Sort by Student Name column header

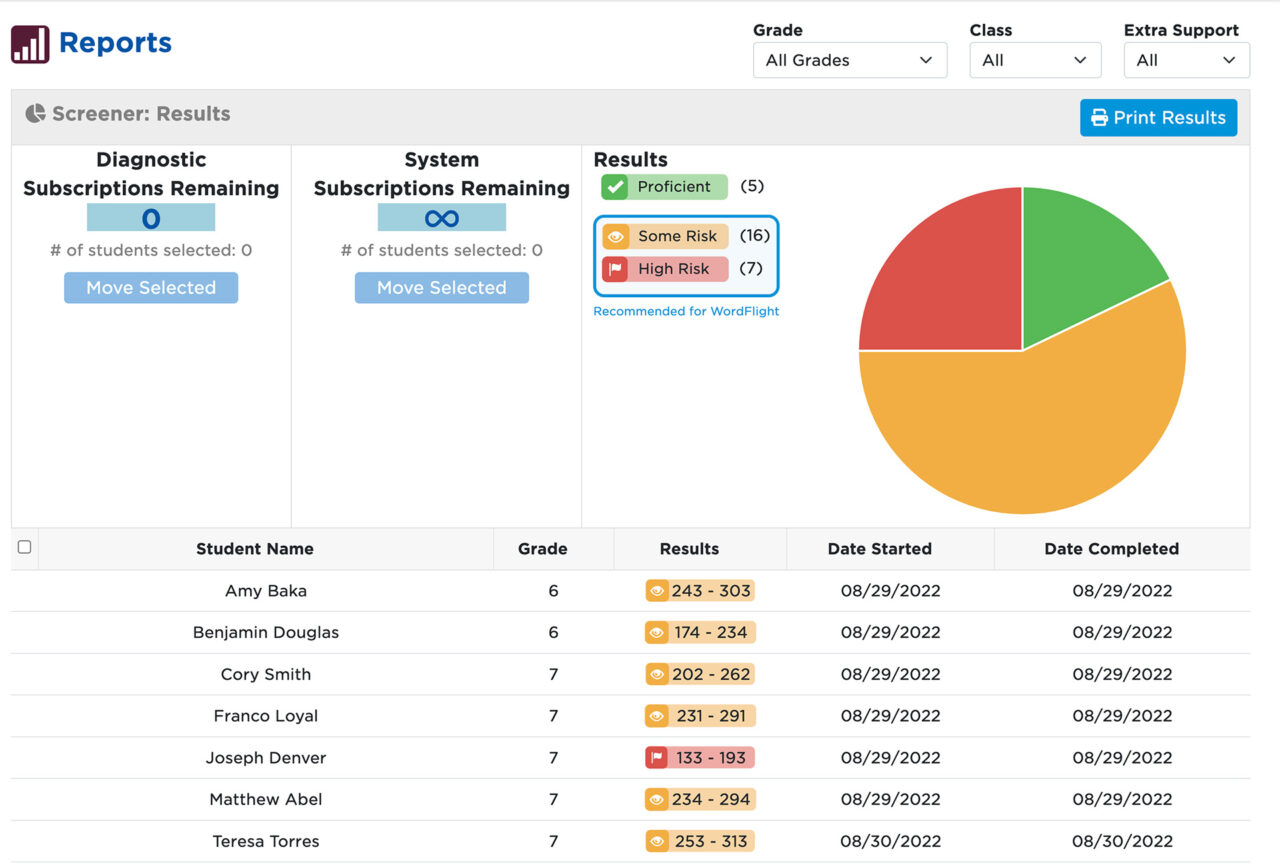(x=254, y=549)
